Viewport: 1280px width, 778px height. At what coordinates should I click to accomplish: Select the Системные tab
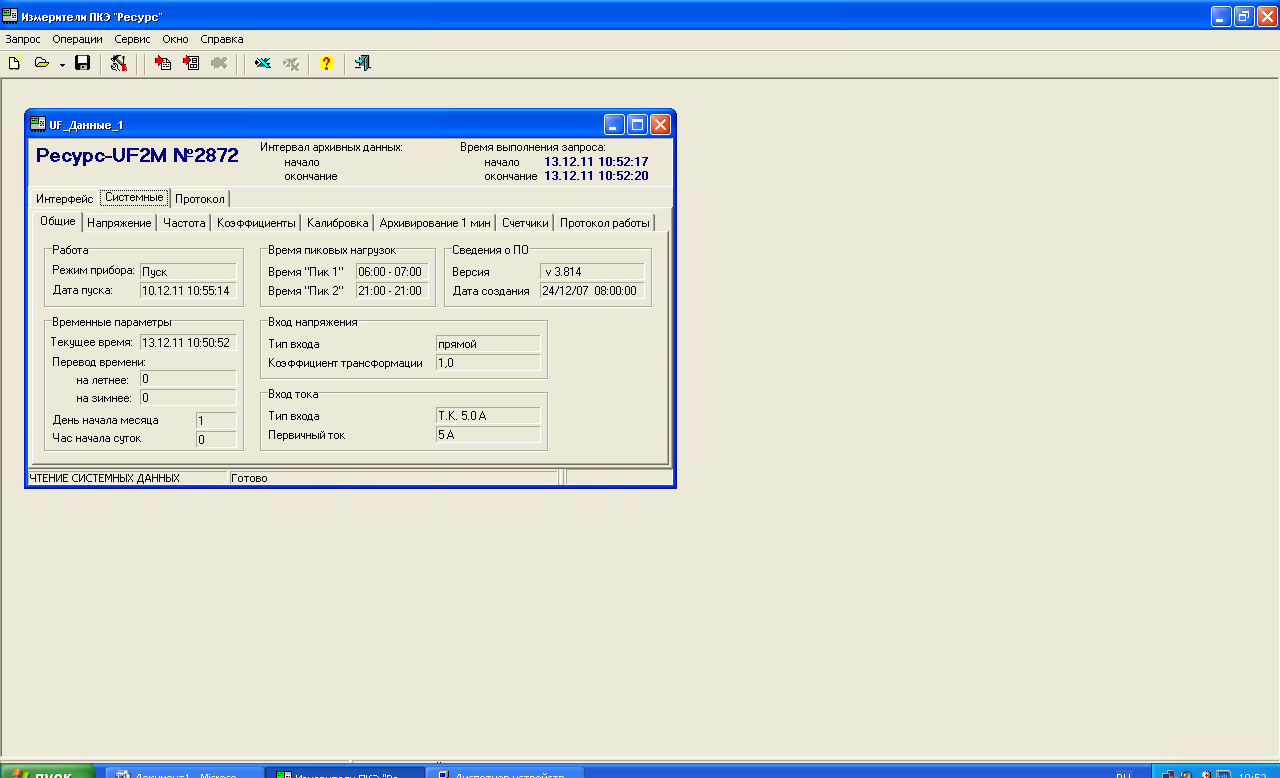point(134,197)
